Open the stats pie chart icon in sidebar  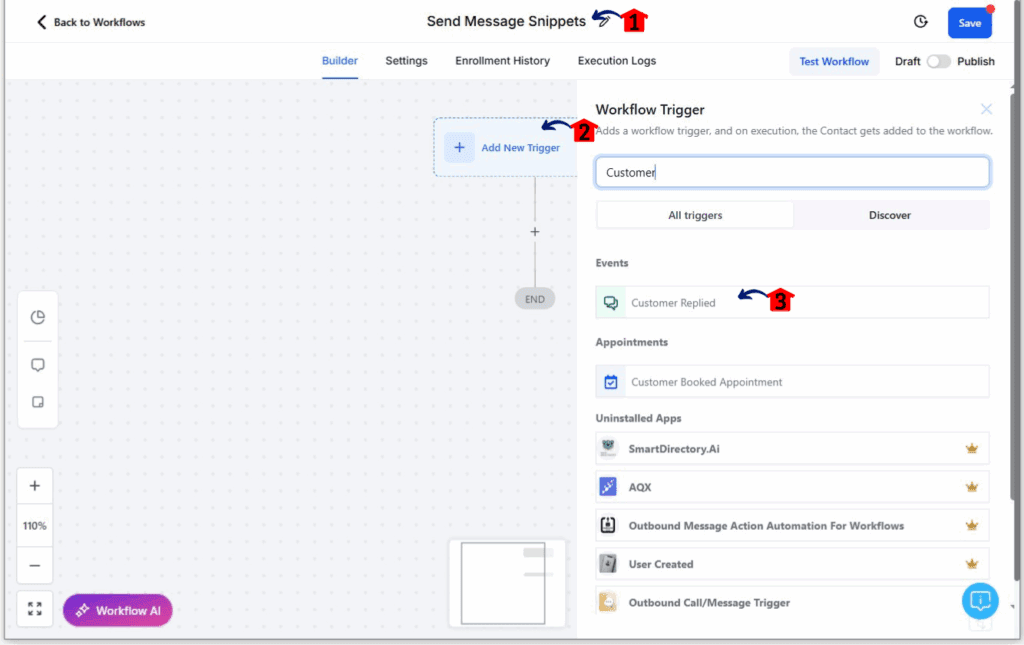tap(38, 317)
